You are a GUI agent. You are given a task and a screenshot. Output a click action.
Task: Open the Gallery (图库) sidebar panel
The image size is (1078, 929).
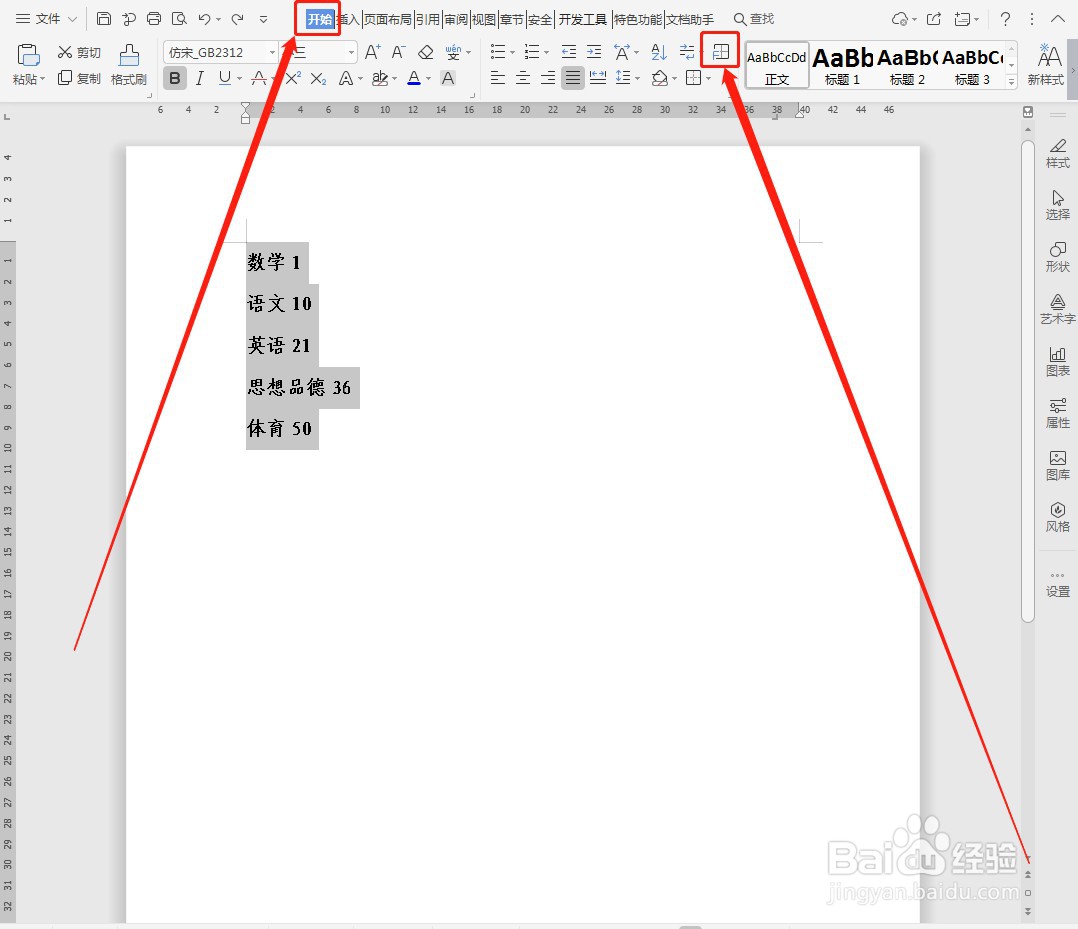(x=1057, y=465)
